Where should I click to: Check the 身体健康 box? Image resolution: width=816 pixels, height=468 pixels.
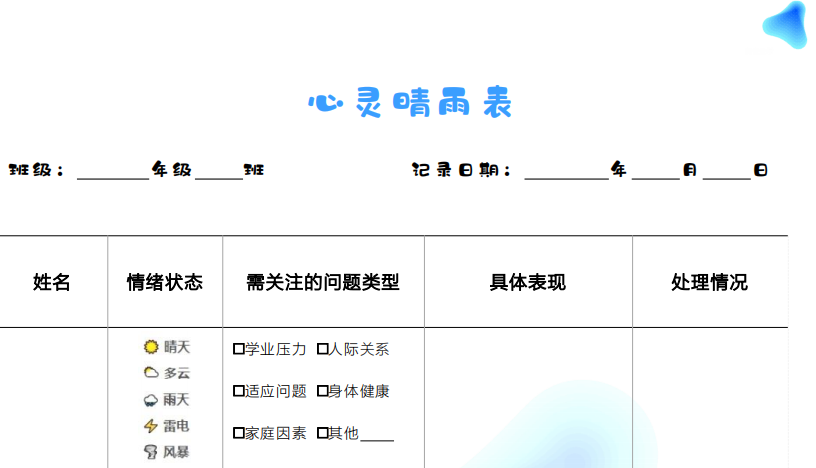point(323,391)
